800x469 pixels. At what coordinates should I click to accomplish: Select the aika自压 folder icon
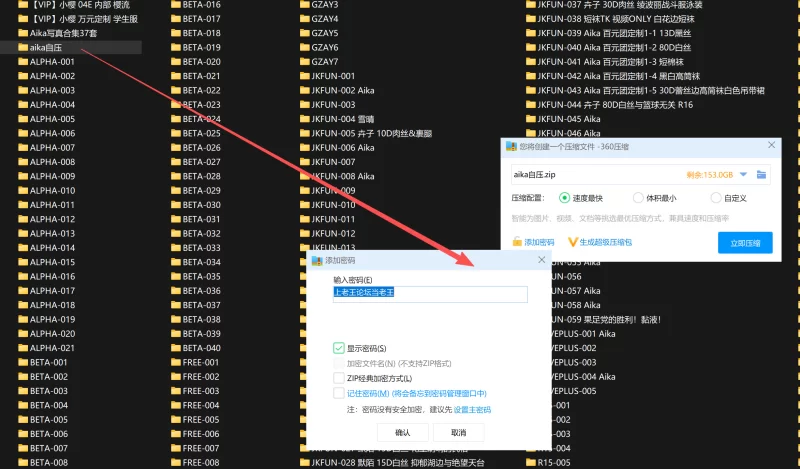click(23, 47)
